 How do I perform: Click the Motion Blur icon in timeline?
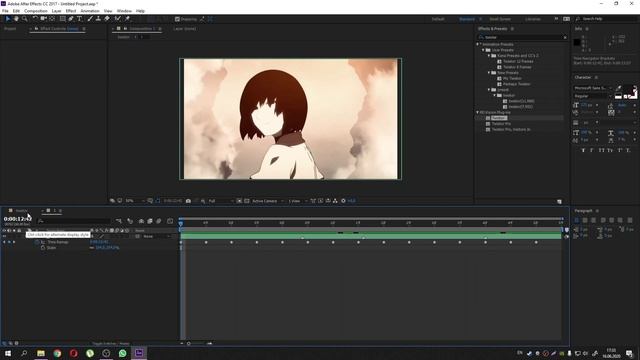pos(159,221)
